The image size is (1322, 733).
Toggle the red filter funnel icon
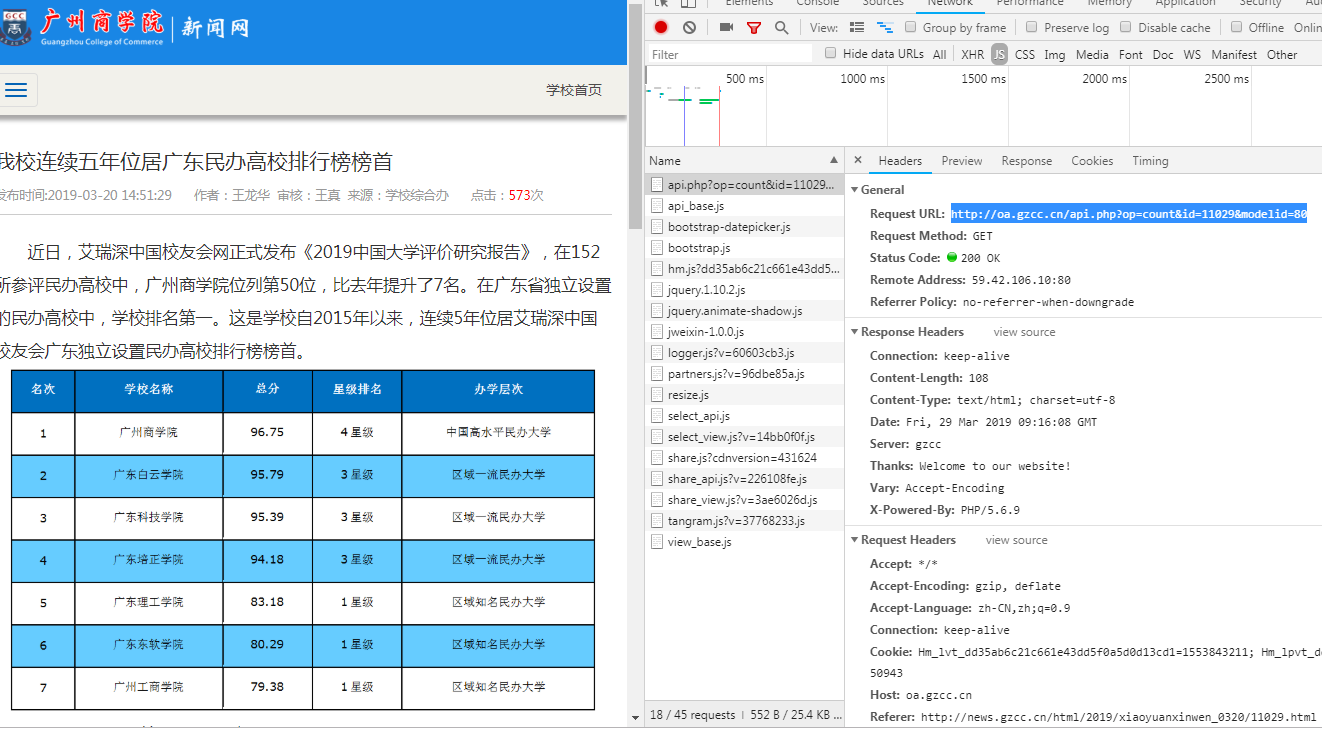754,28
